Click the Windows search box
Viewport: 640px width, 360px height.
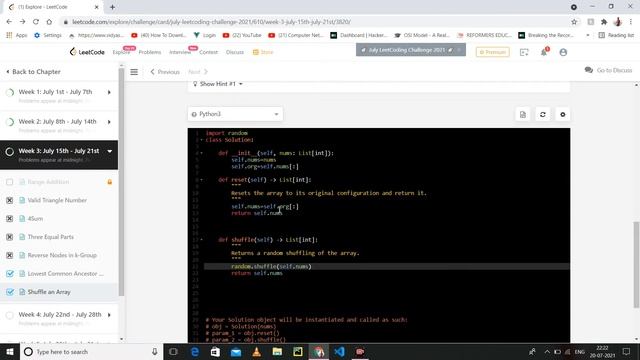[x=91, y=352]
